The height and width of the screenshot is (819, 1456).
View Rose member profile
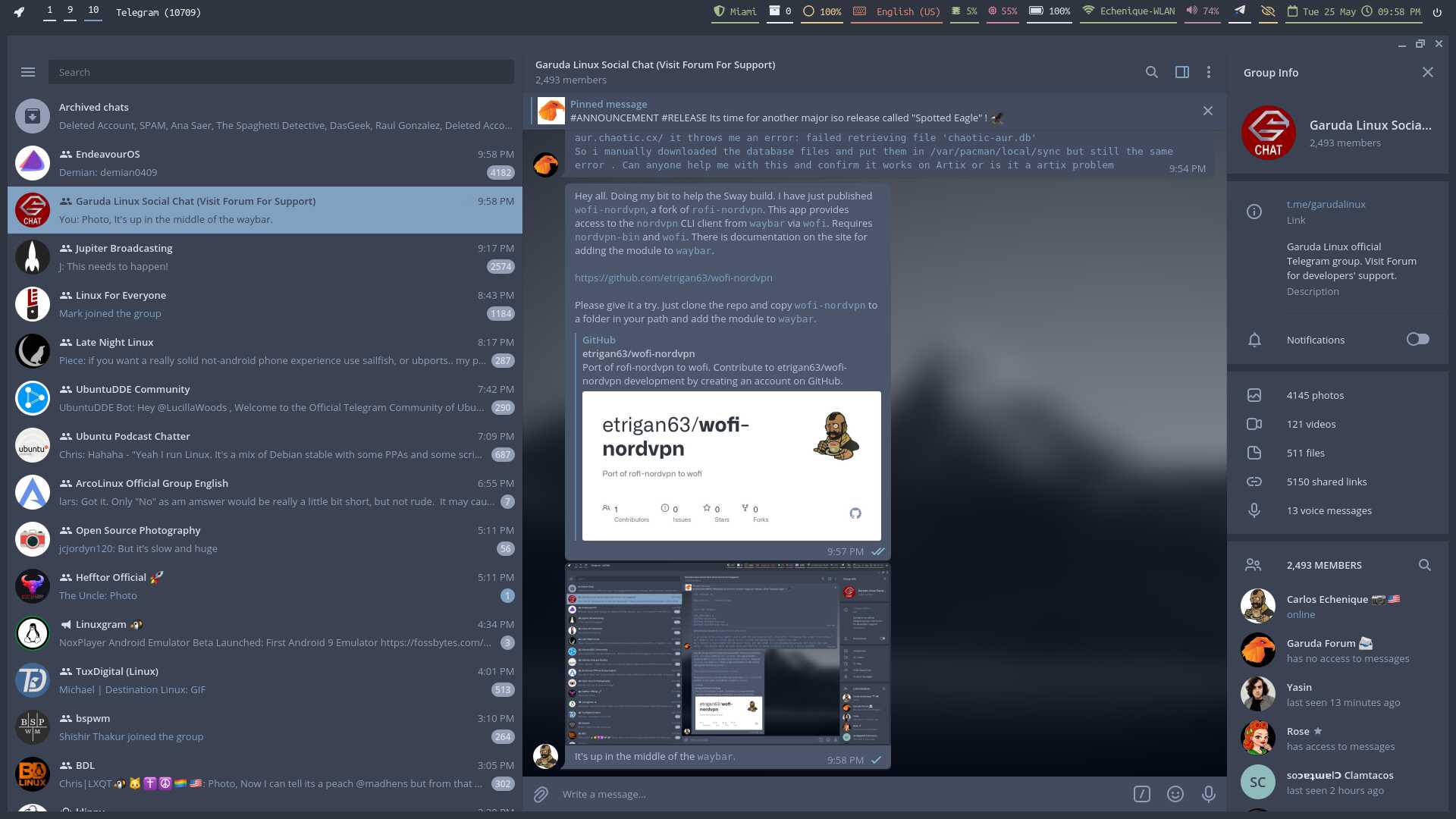click(1338, 738)
